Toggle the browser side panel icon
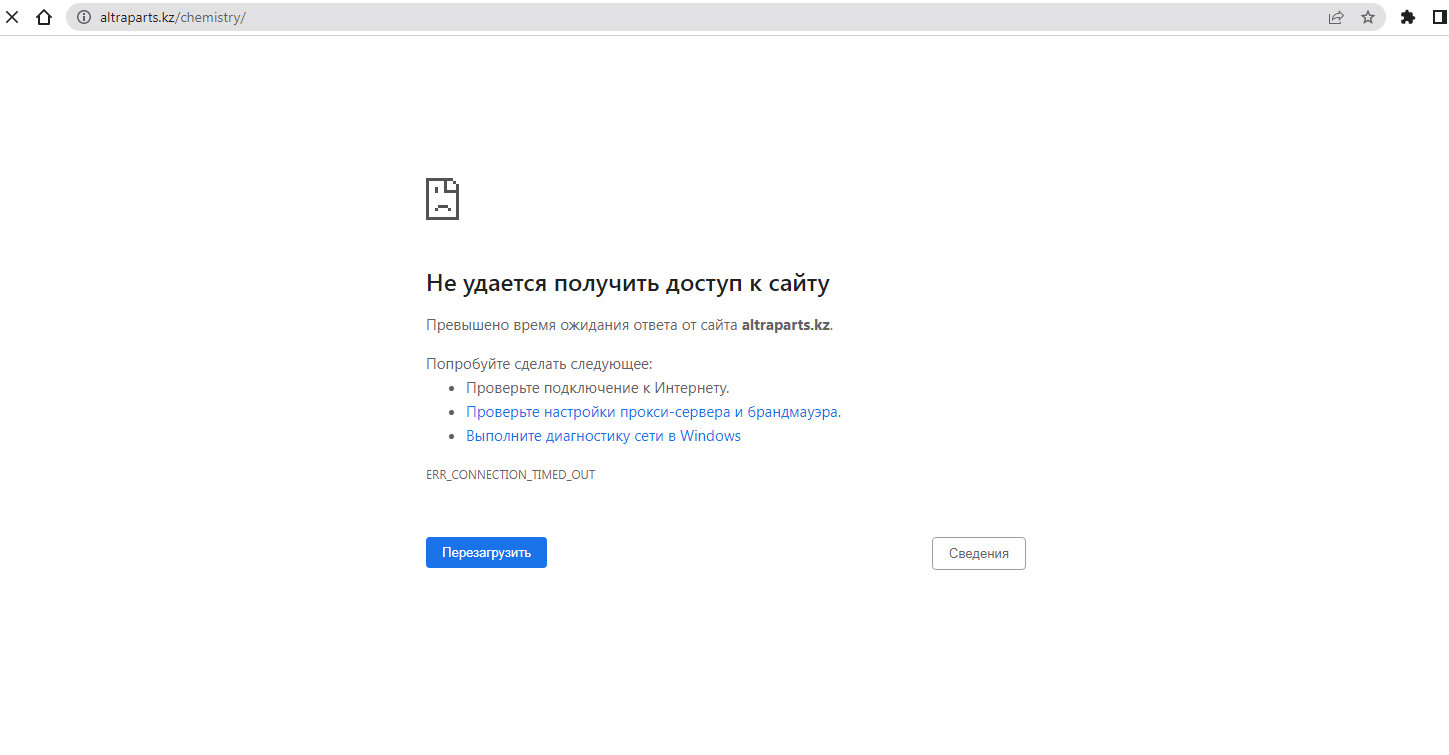The height and width of the screenshot is (755, 1449). [x=1439, y=17]
